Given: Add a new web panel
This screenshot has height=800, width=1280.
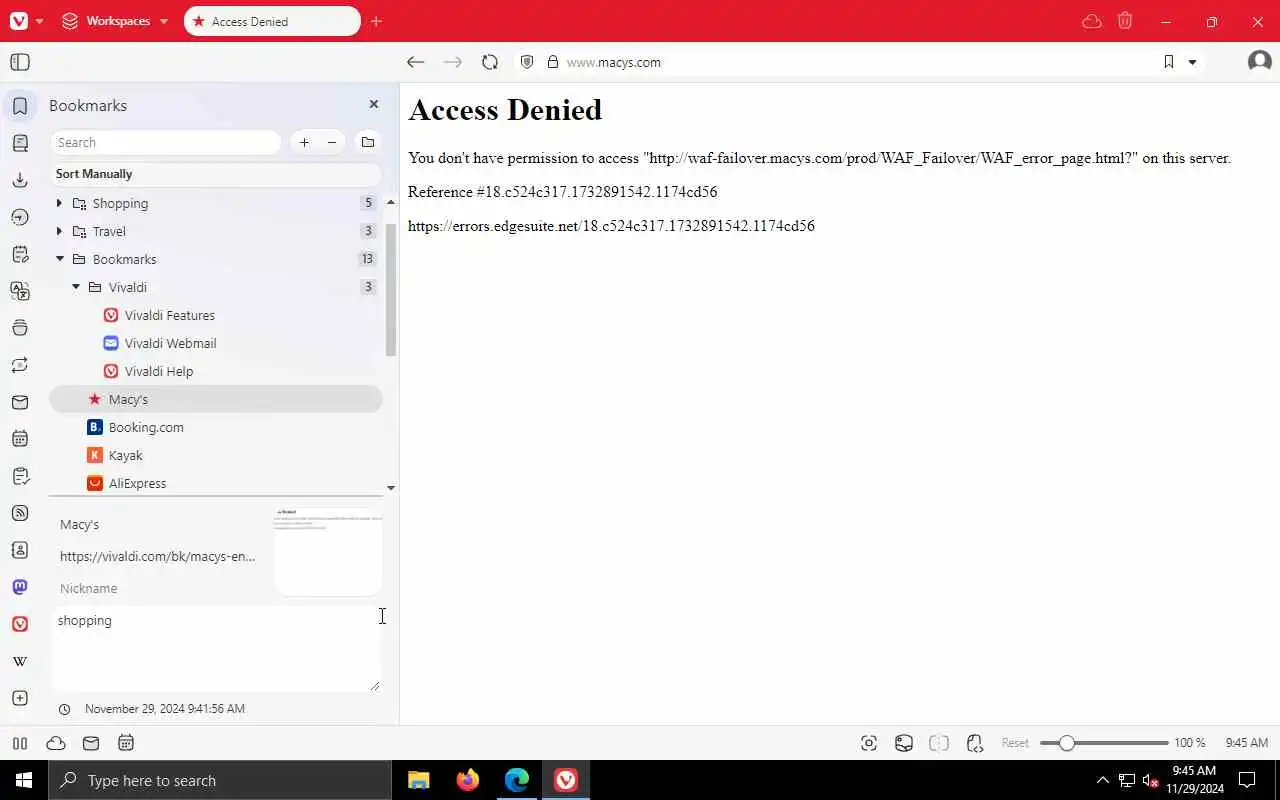Looking at the screenshot, I should tap(19, 698).
